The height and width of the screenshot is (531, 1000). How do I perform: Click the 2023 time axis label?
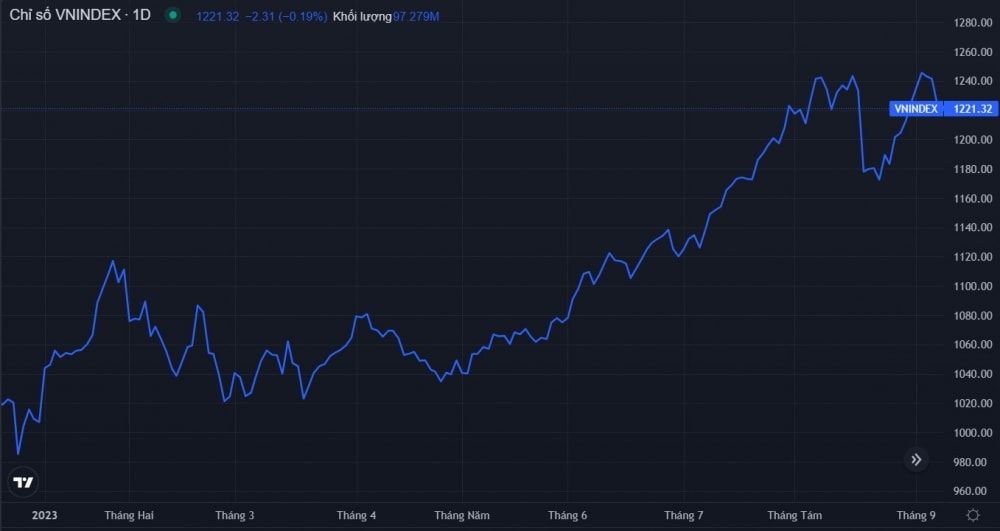coord(45,515)
